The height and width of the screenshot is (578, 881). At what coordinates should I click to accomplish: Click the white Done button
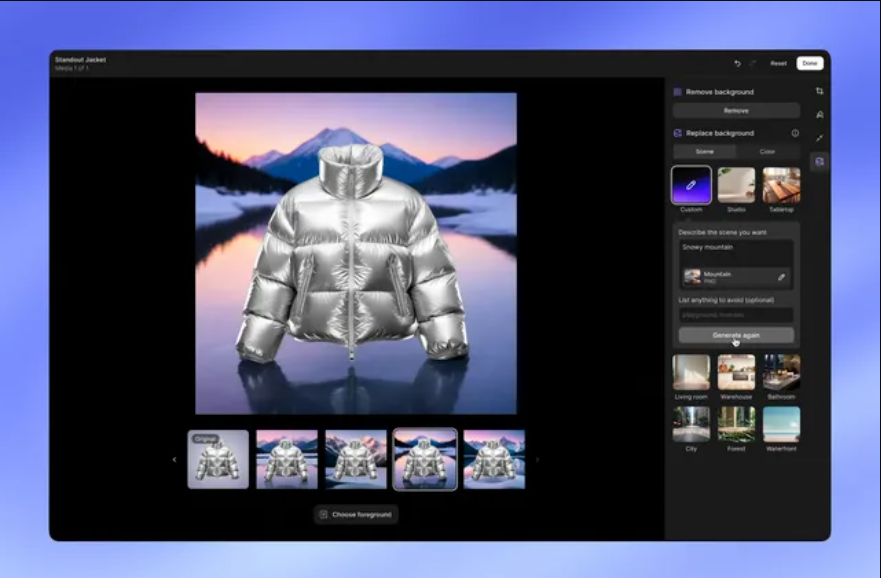coord(810,63)
